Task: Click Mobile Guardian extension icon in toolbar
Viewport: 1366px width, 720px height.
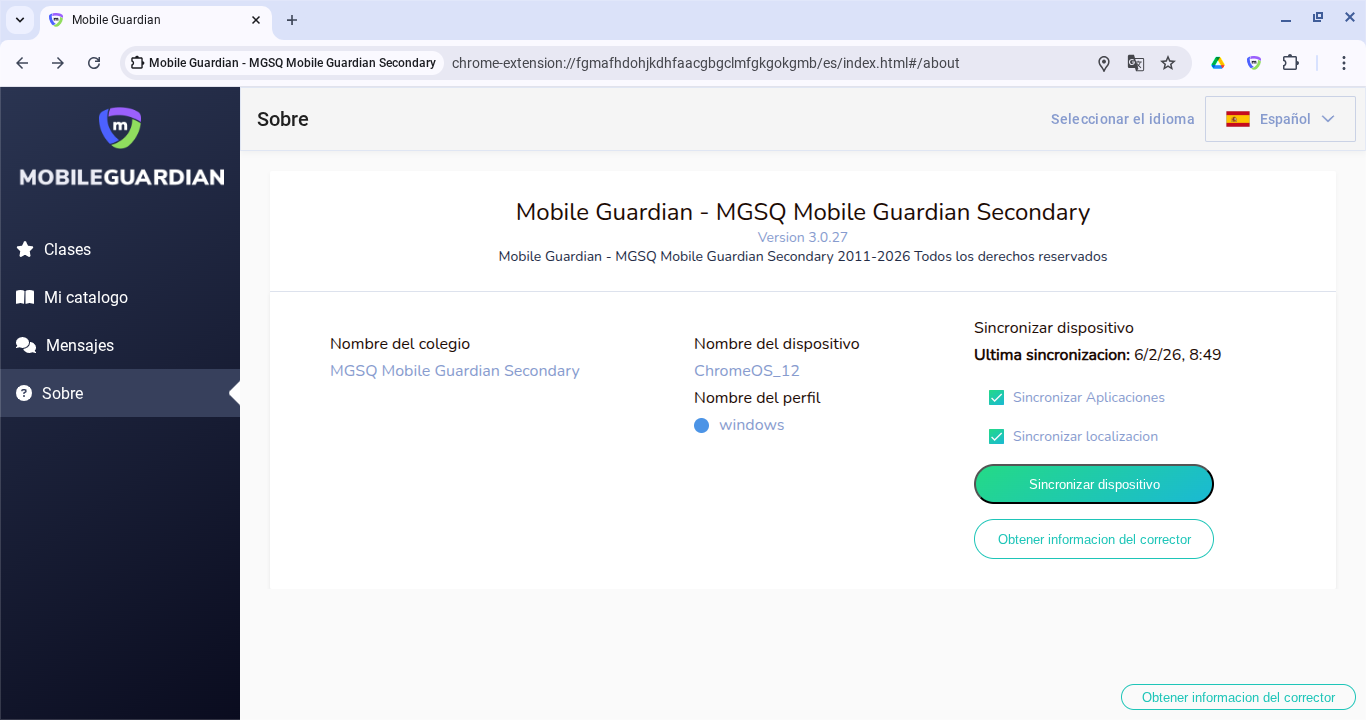Action: click(x=1254, y=63)
